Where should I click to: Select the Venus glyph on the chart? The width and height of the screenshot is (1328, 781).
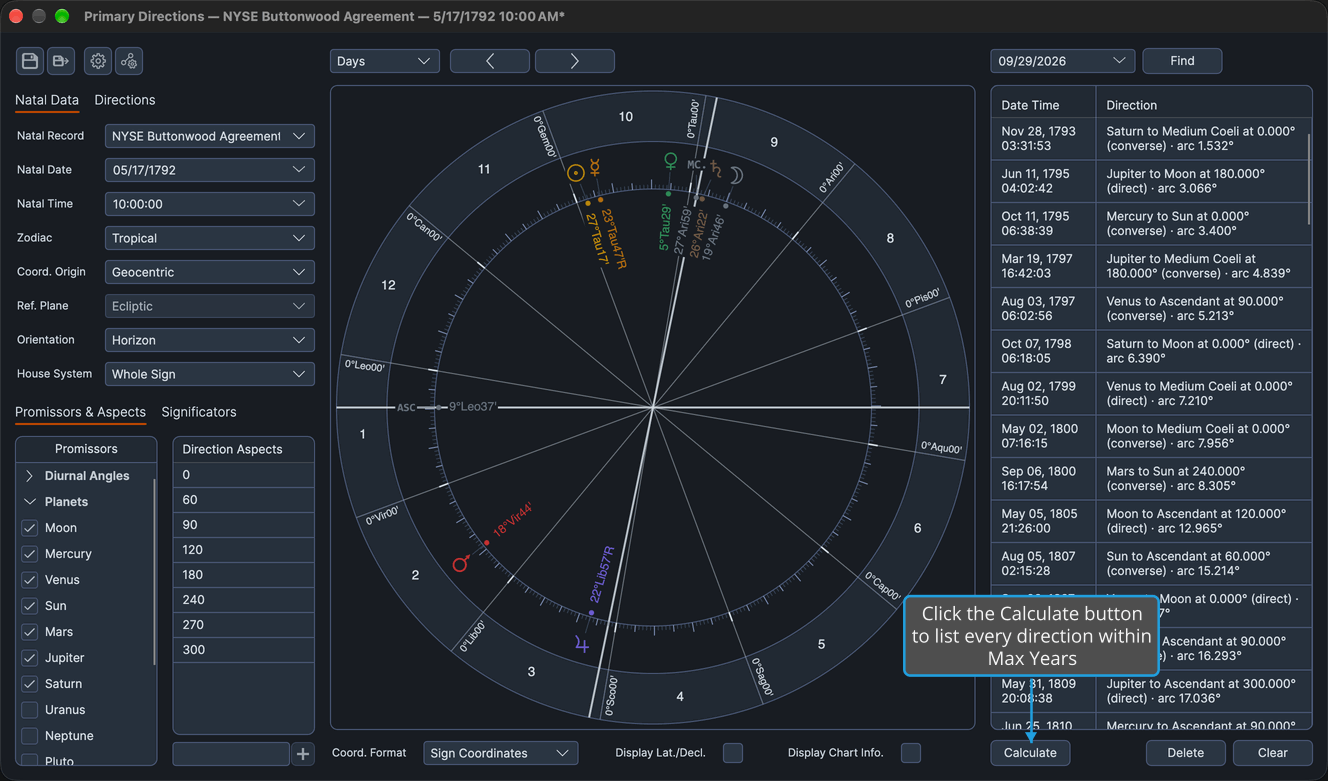pos(671,160)
